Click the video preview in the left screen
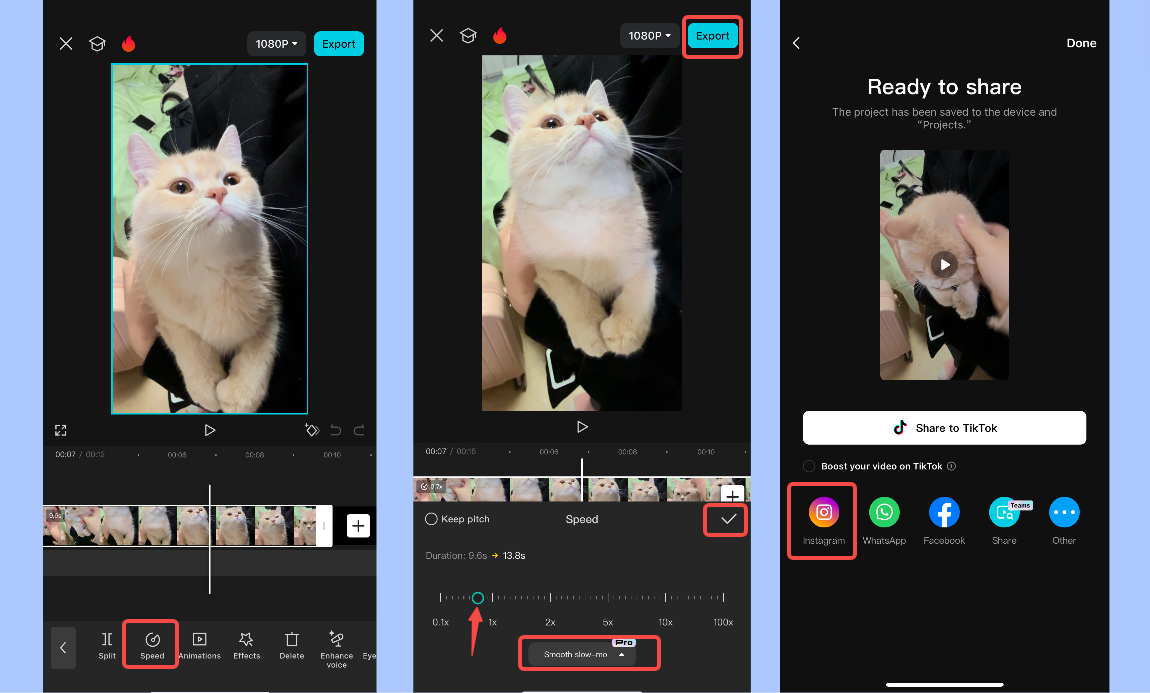The width and height of the screenshot is (1150, 693). click(209, 238)
